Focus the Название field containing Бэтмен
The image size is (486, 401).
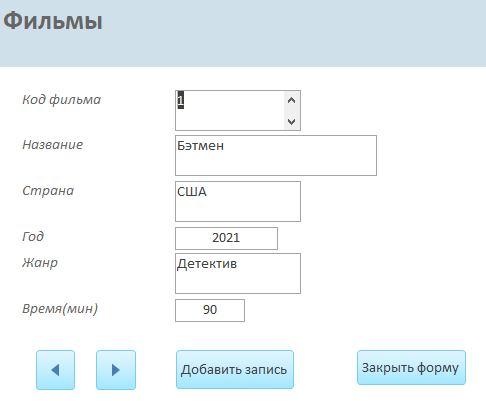(276, 155)
